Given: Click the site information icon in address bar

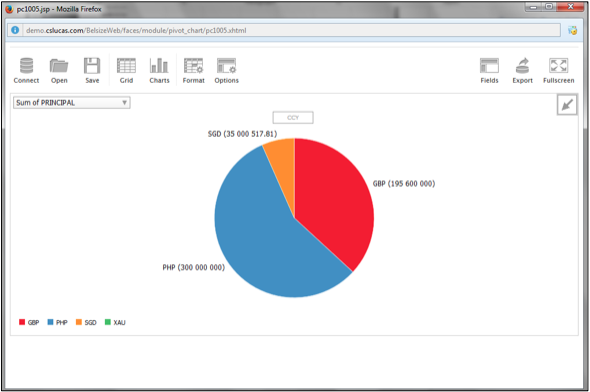Looking at the screenshot, I should click(x=15, y=30).
